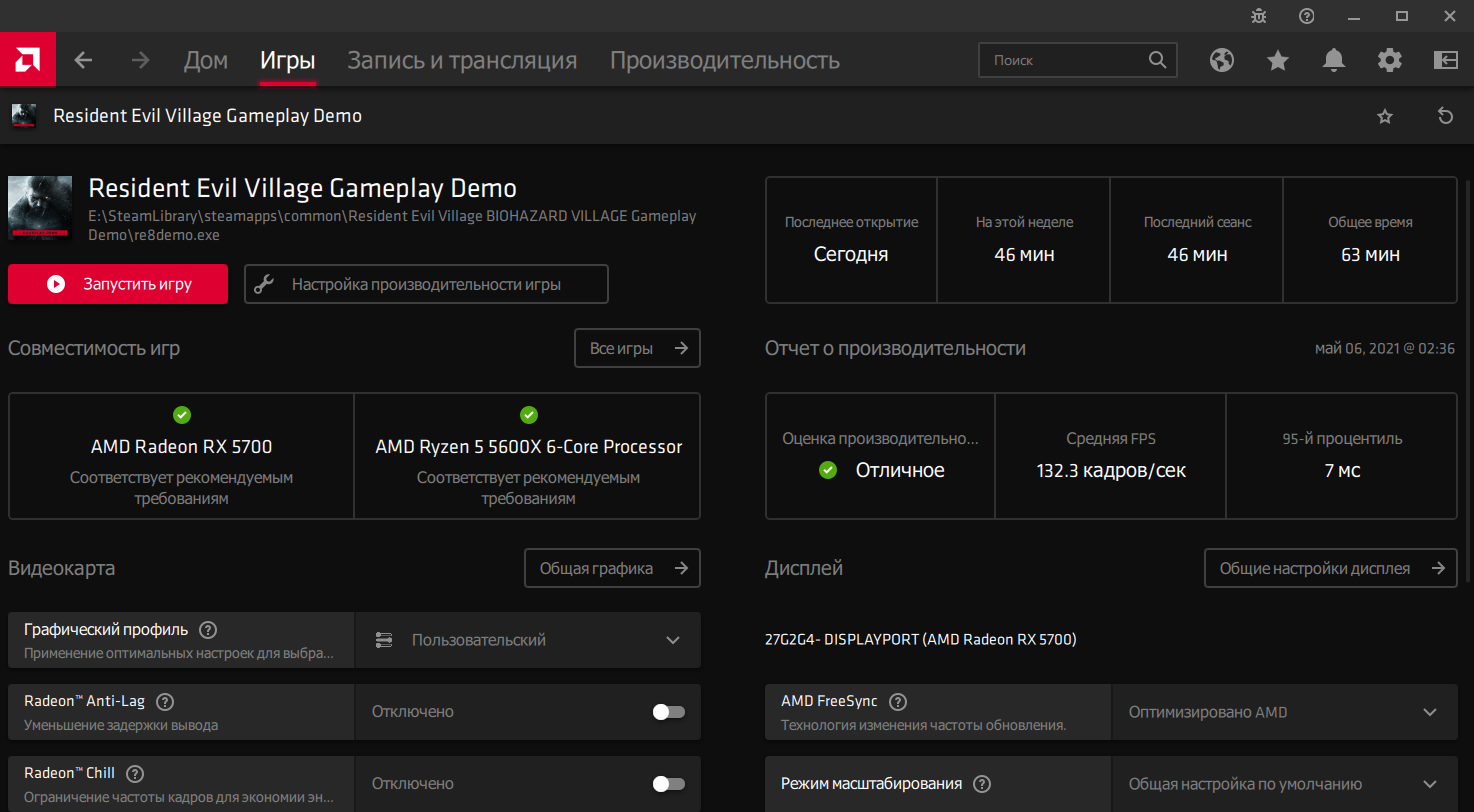Go back with the left arrow

pyautogui.click(x=84, y=60)
